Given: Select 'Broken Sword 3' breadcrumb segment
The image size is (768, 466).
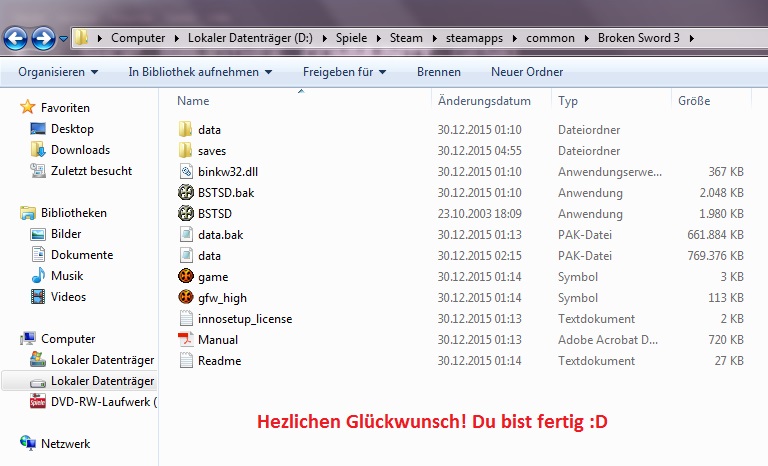Looking at the screenshot, I should [x=639, y=38].
